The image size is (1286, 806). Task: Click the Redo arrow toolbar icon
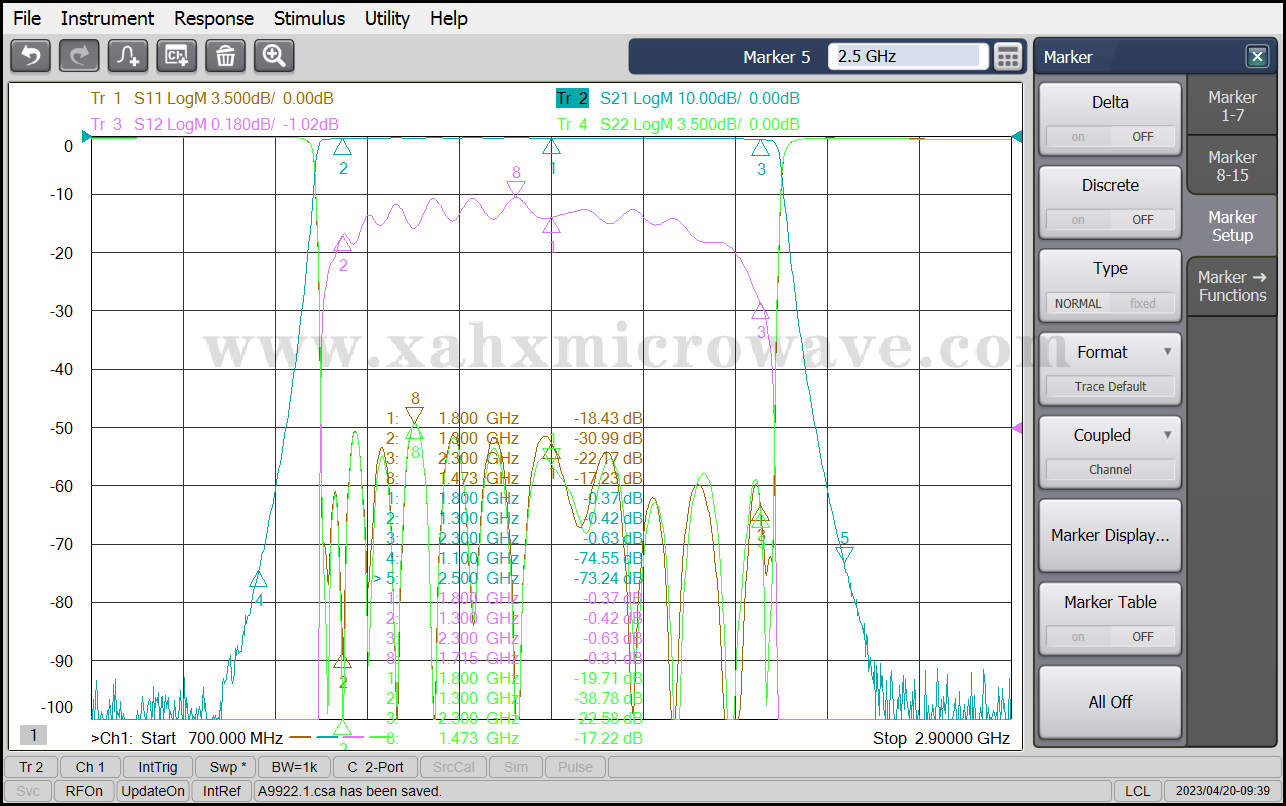pos(79,56)
